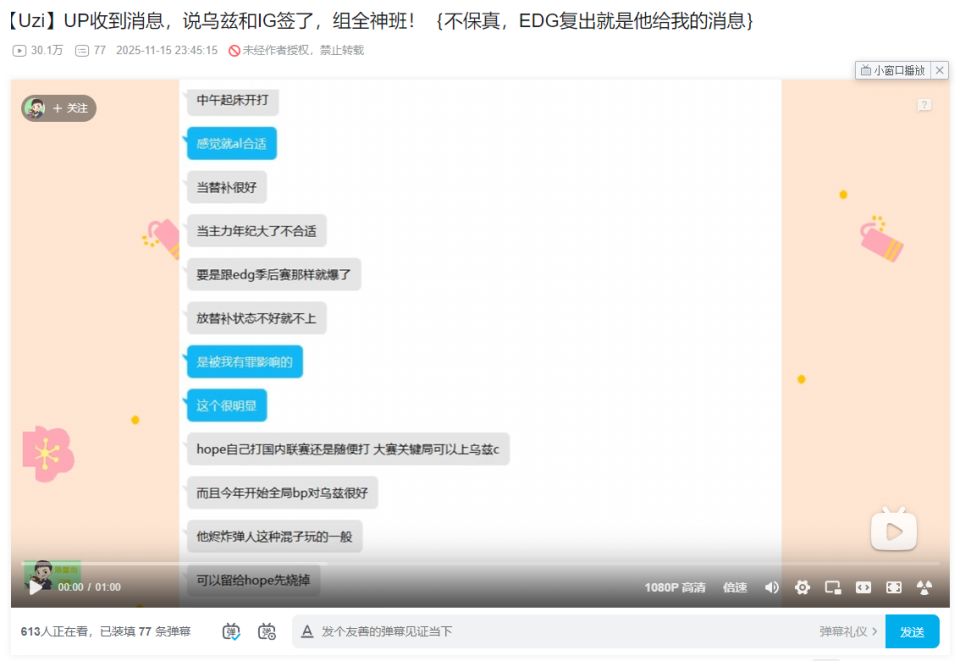Mute the video volume speaker icon
Image resolution: width=960 pixels, height=661 pixels.
pyautogui.click(x=771, y=587)
